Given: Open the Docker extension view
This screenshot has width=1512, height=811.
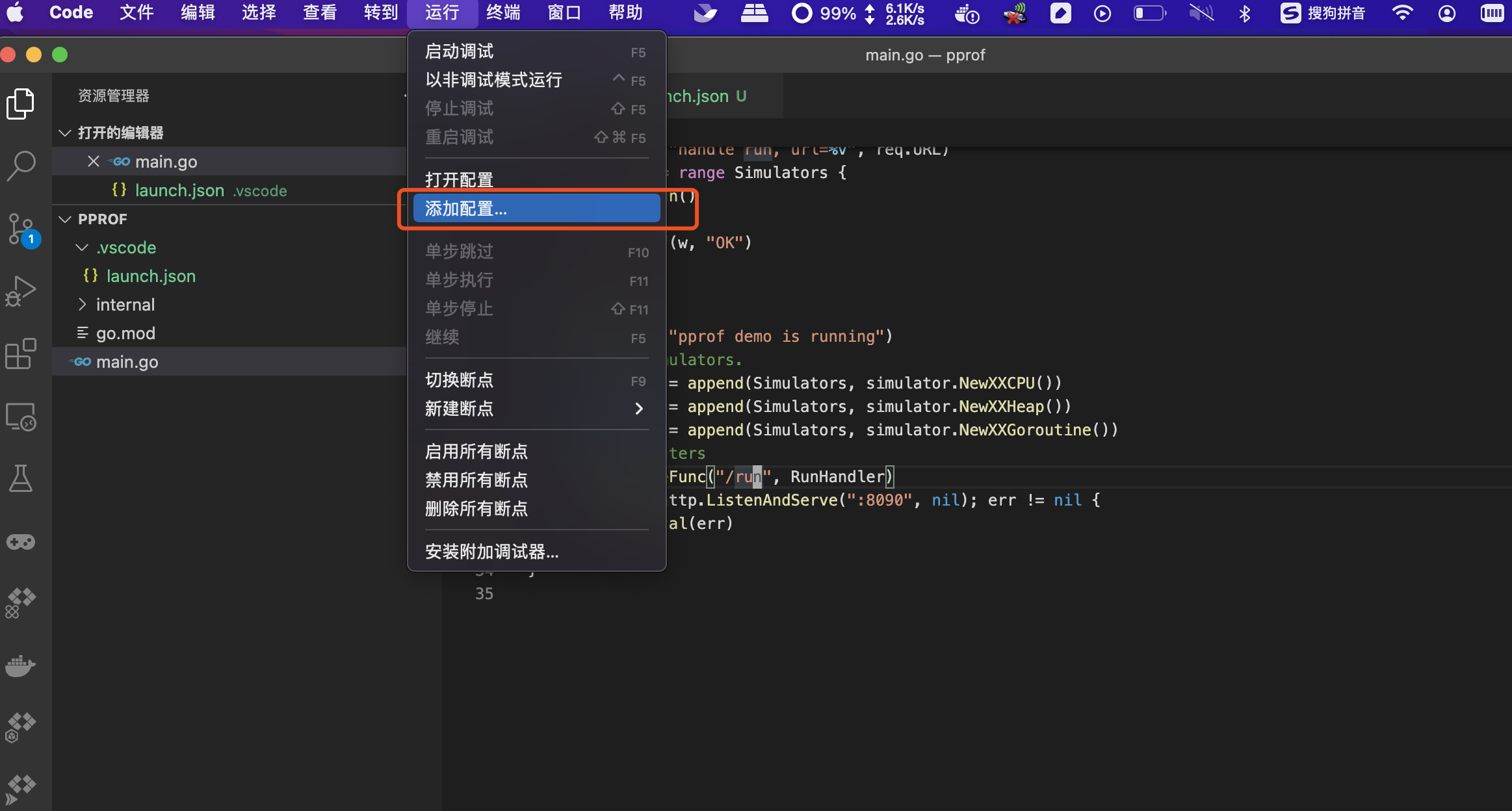Looking at the screenshot, I should click(21, 666).
